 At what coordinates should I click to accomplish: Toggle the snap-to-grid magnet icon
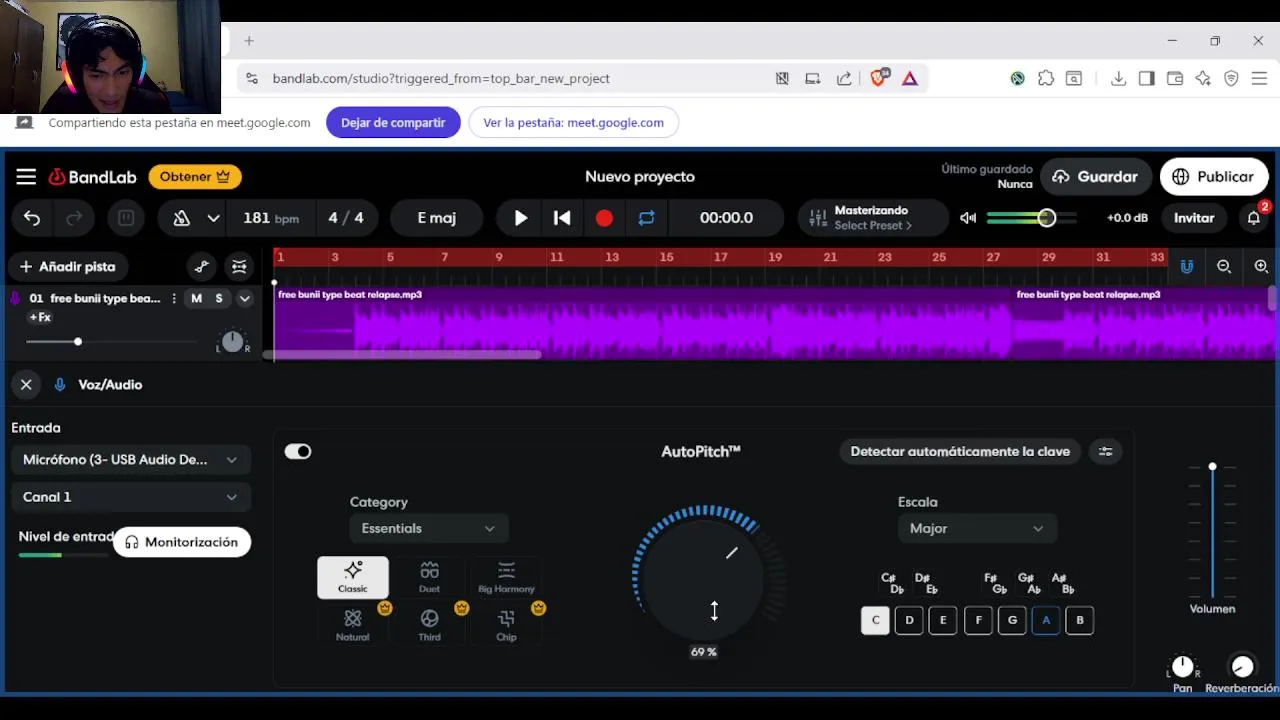tap(1186, 267)
